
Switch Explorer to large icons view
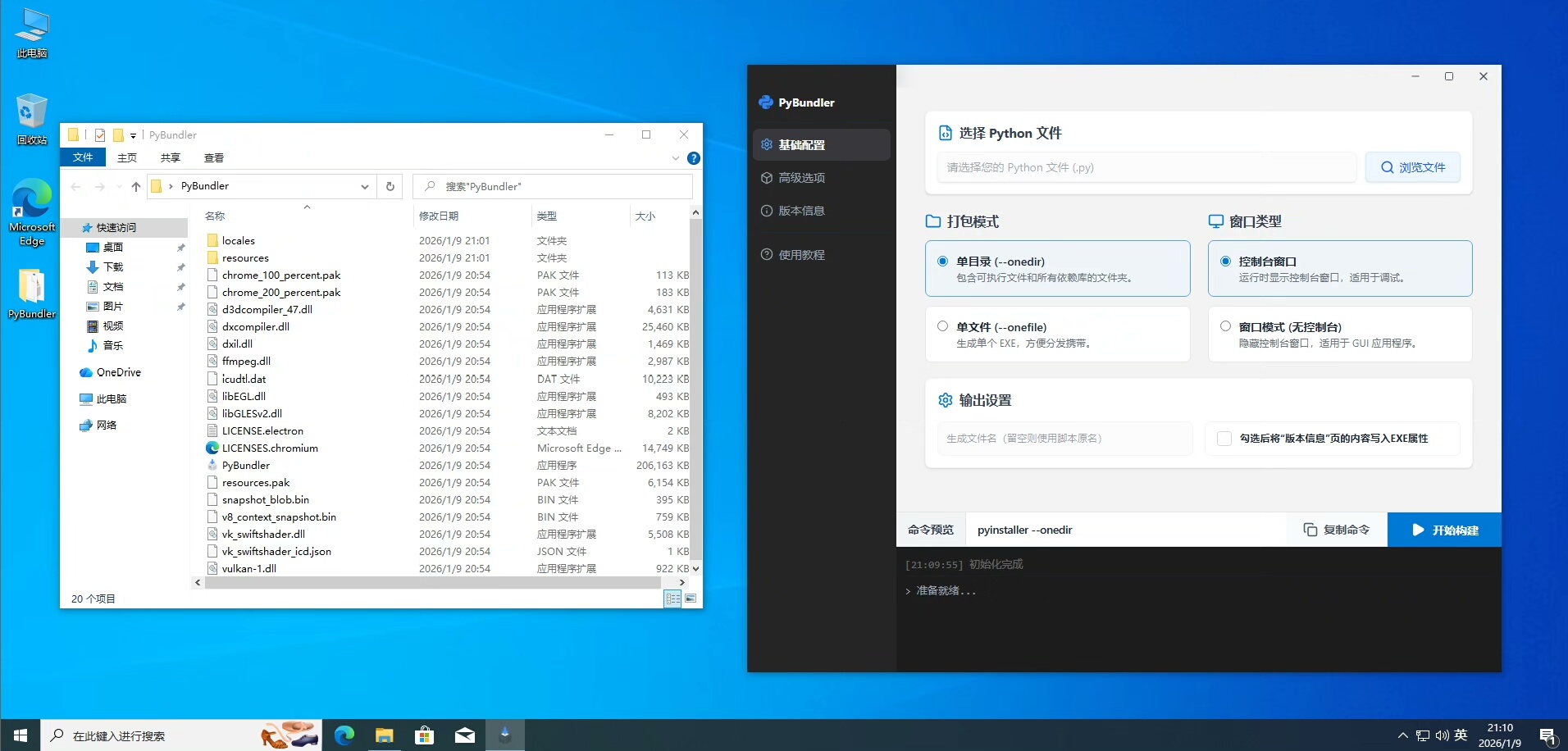pyautogui.click(x=691, y=599)
